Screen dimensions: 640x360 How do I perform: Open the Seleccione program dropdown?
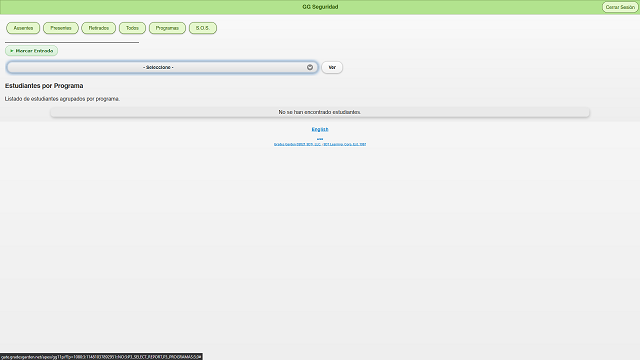pos(162,67)
